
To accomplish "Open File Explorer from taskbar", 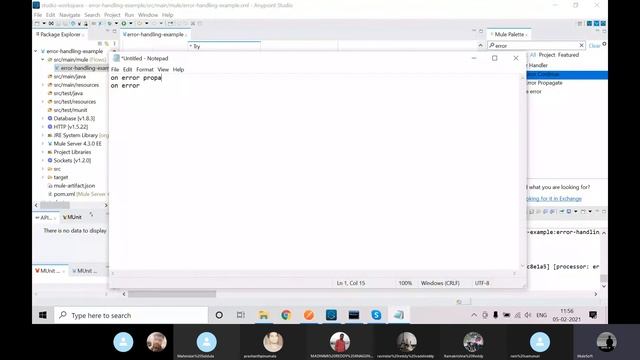I will pyautogui.click(x=264, y=315).
